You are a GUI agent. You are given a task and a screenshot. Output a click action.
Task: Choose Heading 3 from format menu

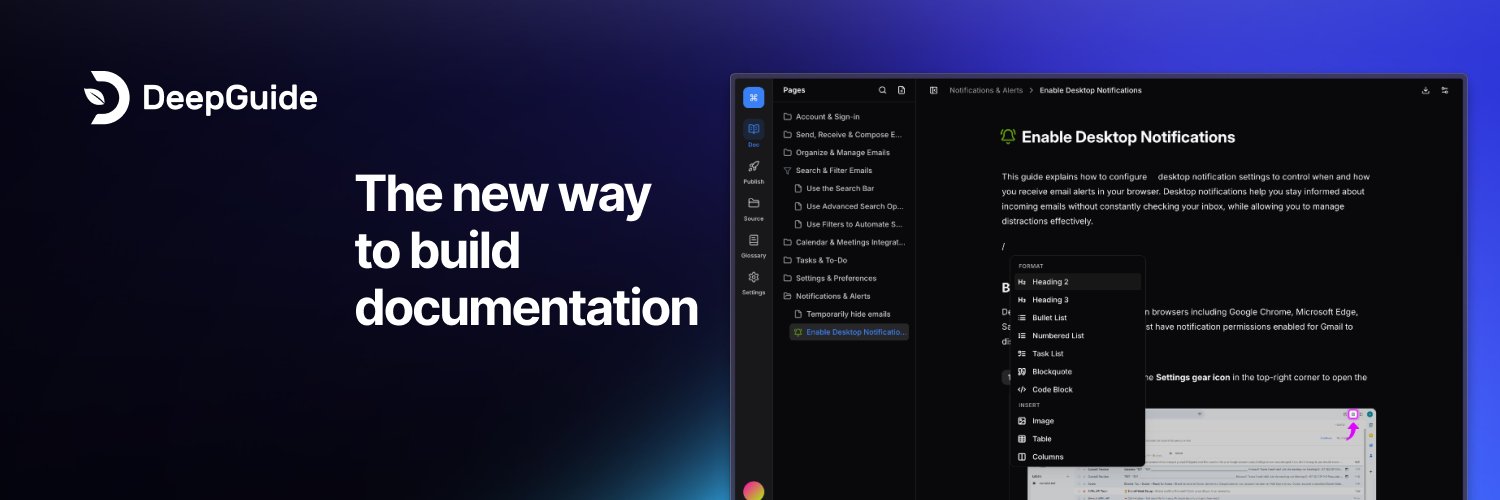1077,300
